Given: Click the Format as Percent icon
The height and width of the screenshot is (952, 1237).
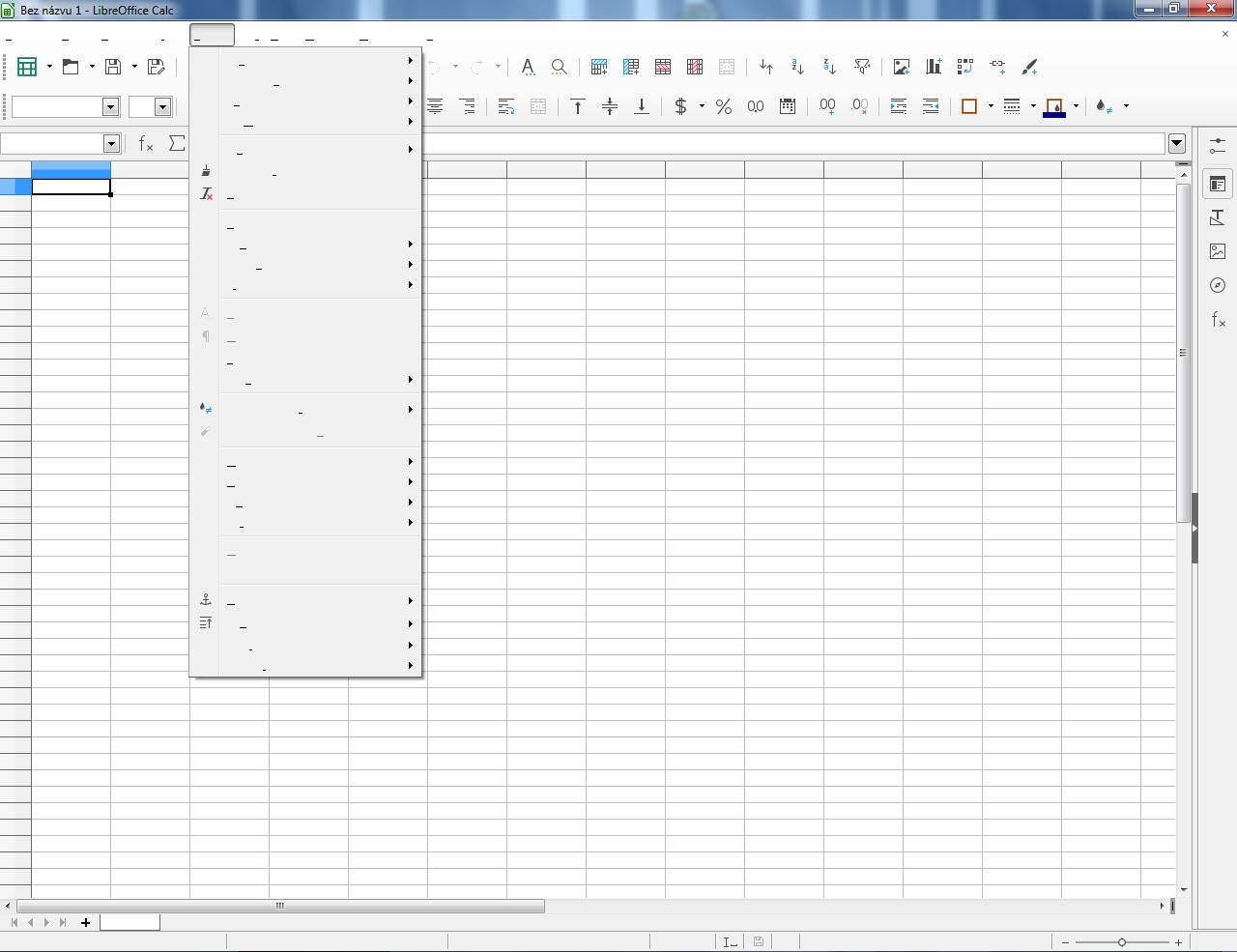Looking at the screenshot, I should (x=724, y=106).
